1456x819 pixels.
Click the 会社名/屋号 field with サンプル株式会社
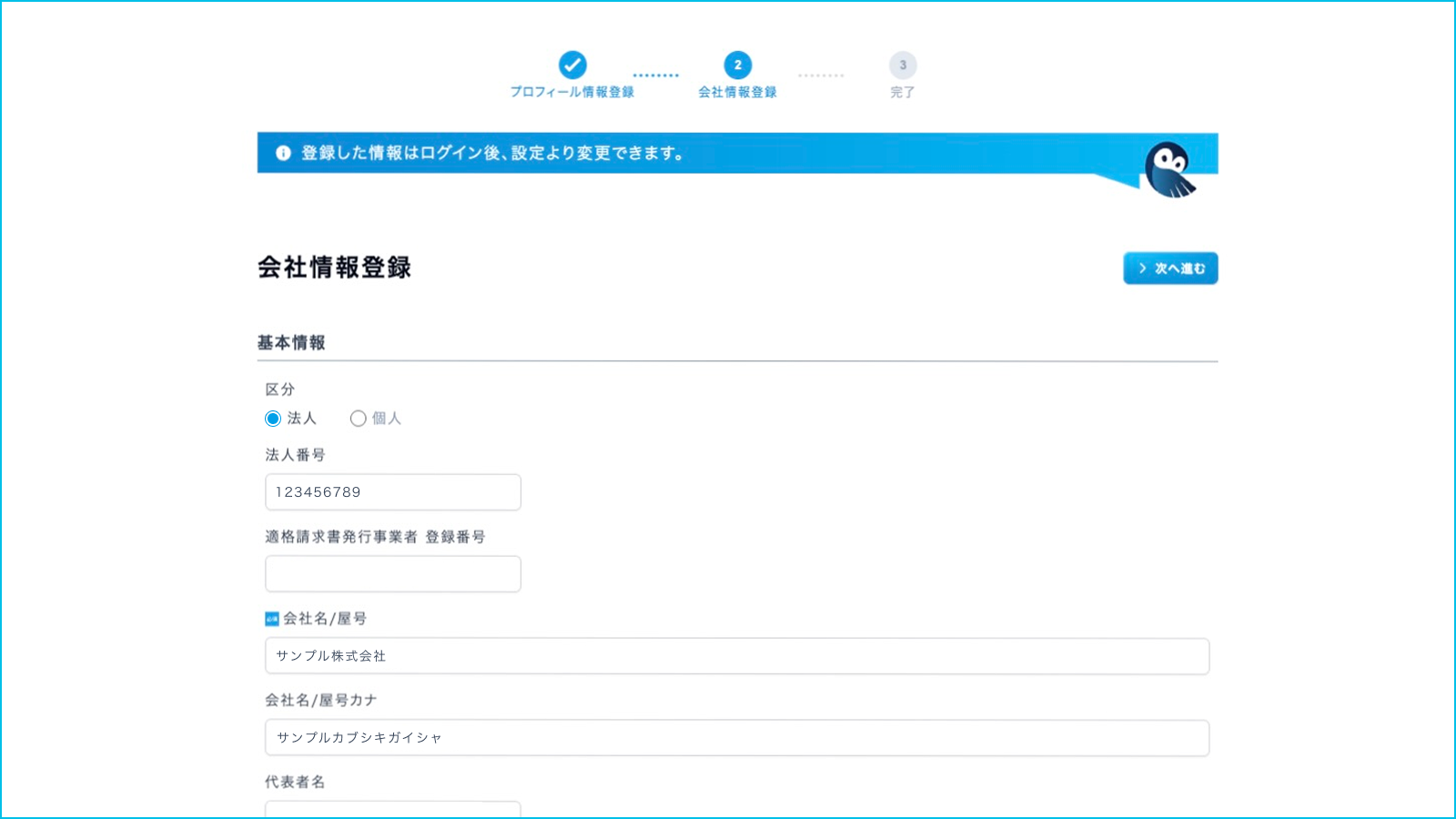click(737, 656)
